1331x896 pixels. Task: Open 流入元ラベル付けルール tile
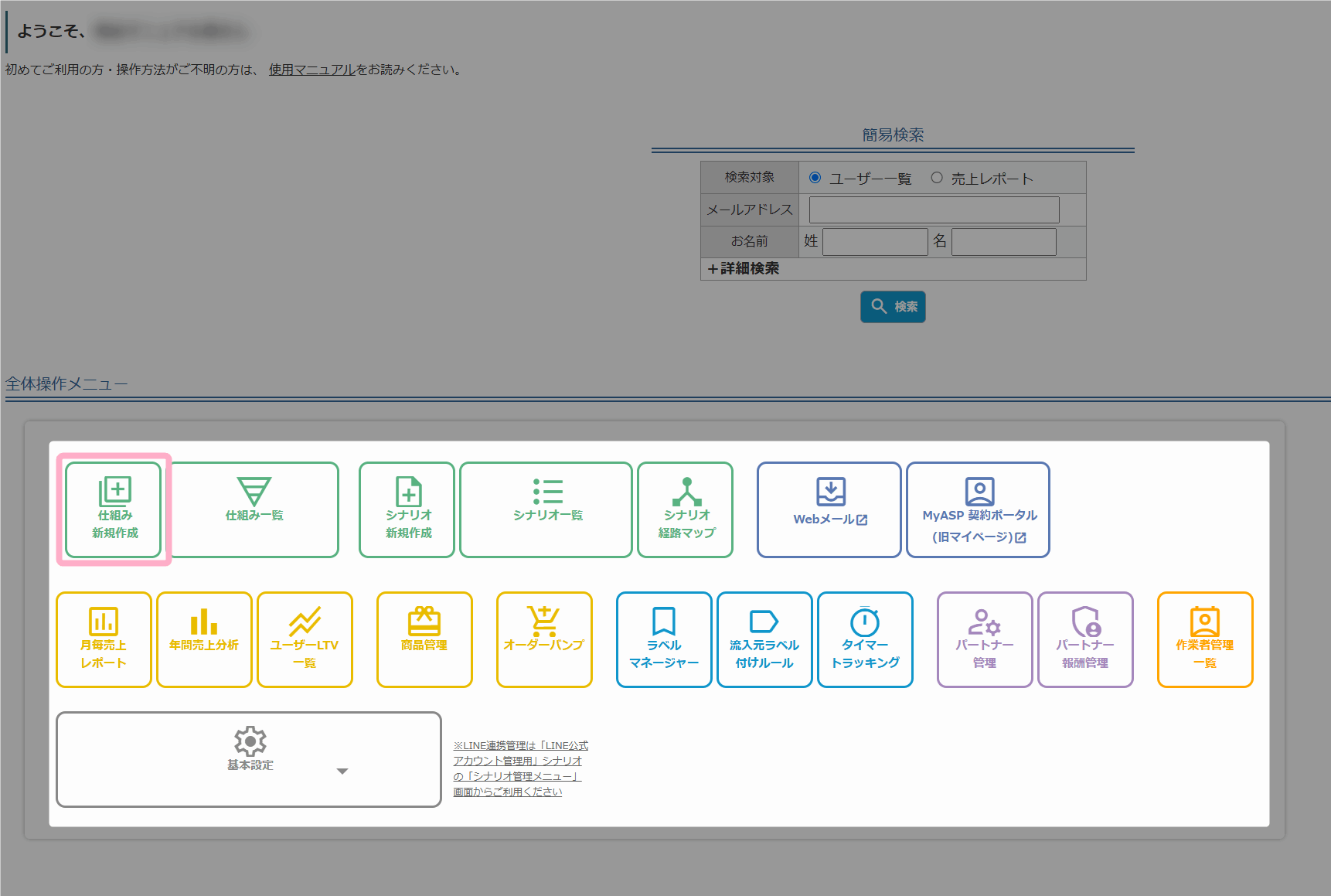click(764, 639)
